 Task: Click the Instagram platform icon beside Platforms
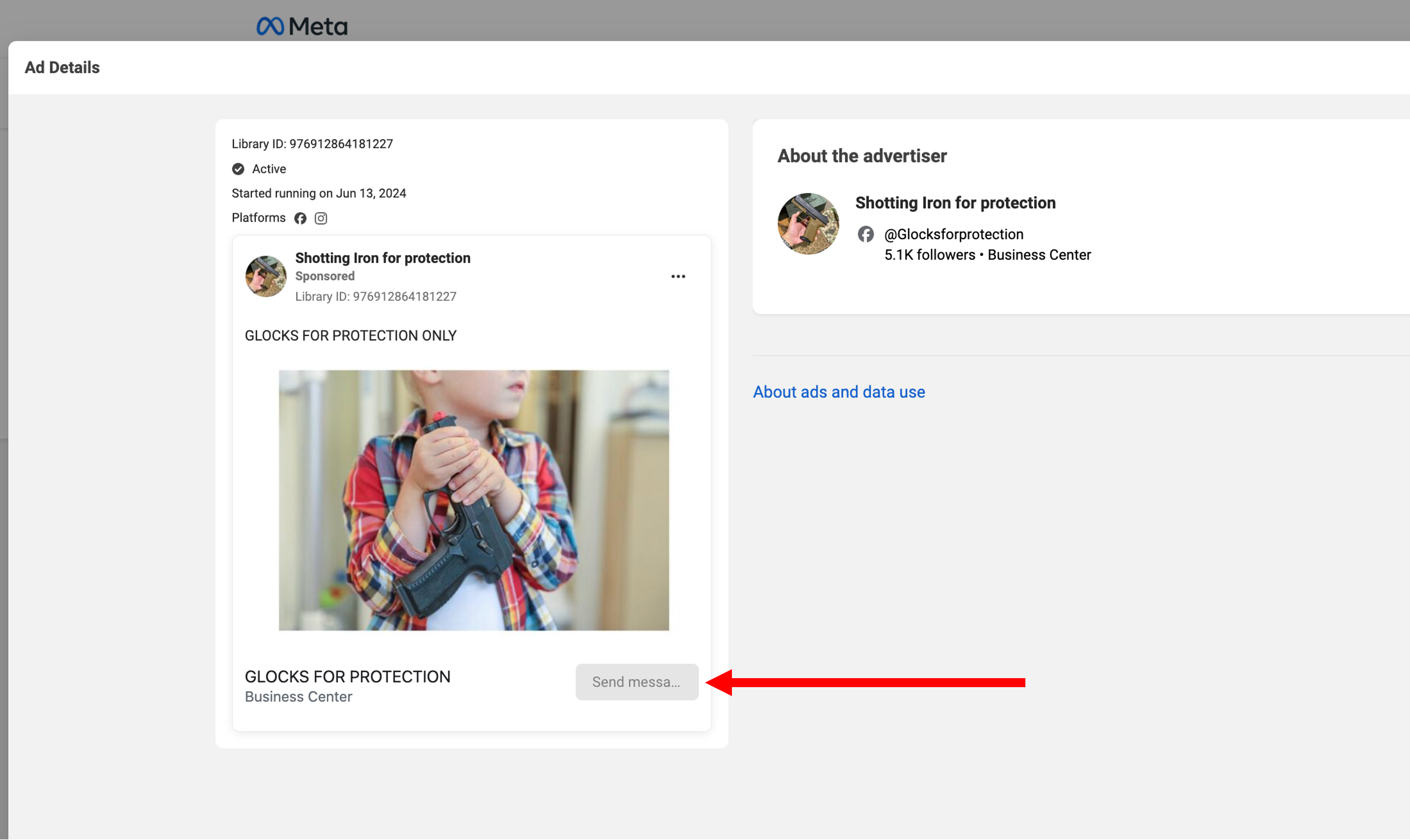pos(321,219)
